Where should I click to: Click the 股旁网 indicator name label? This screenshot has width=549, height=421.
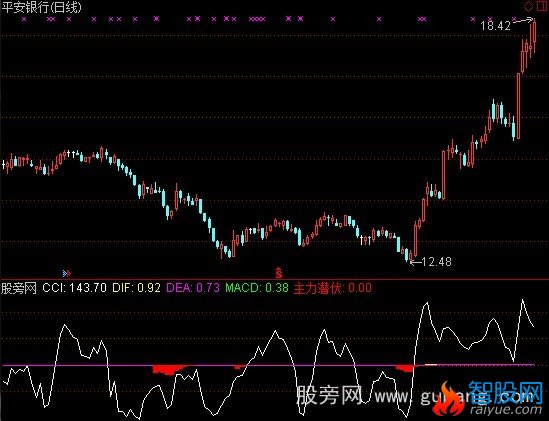coord(19,288)
